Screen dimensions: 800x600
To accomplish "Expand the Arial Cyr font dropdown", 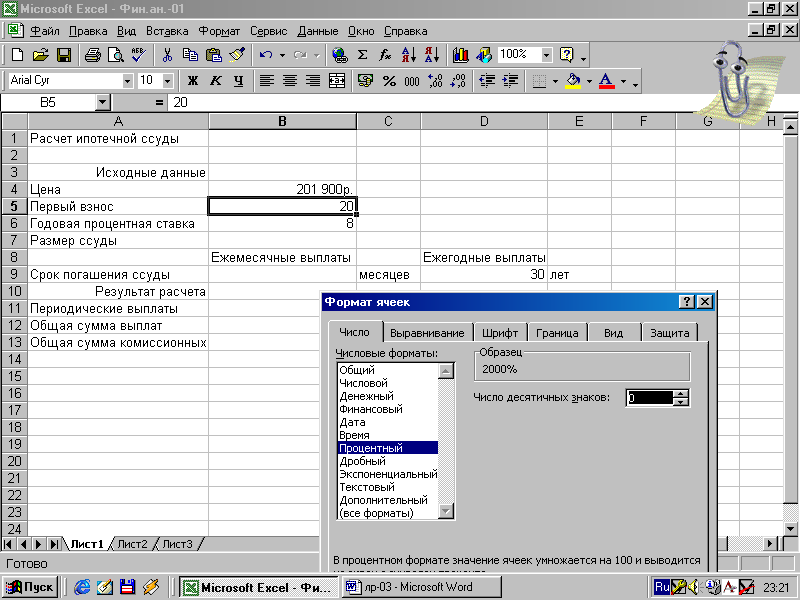I will point(128,81).
